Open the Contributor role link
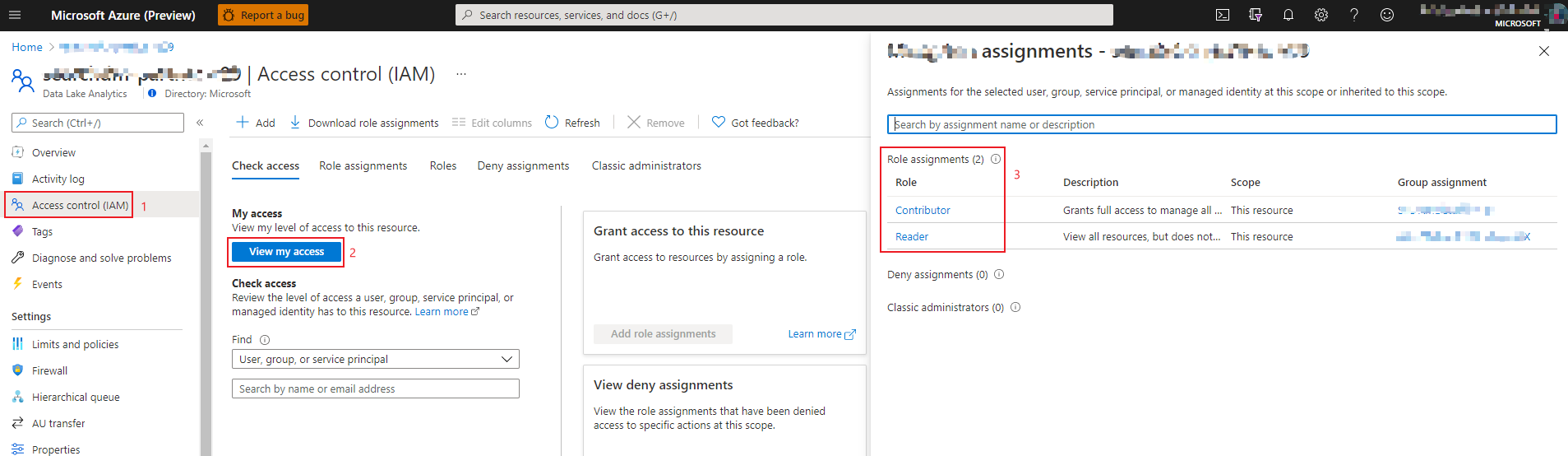Viewport: 1568px width, 456px height. pyautogui.click(x=923, y=210)
